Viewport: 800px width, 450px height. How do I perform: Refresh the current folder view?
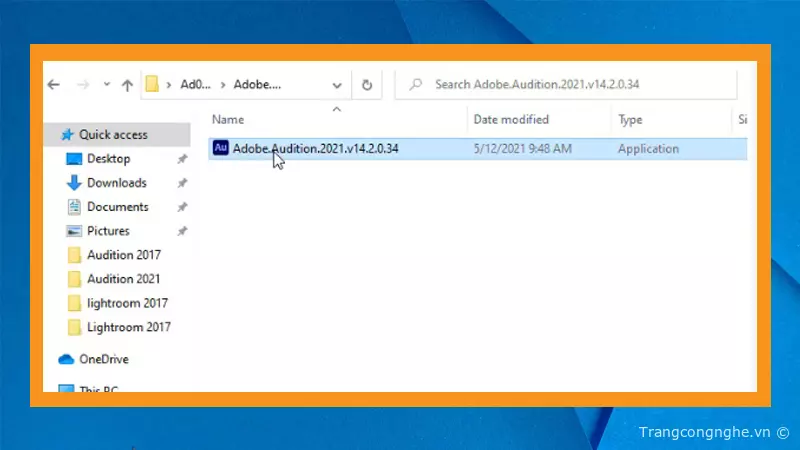(x=367, y=85)
